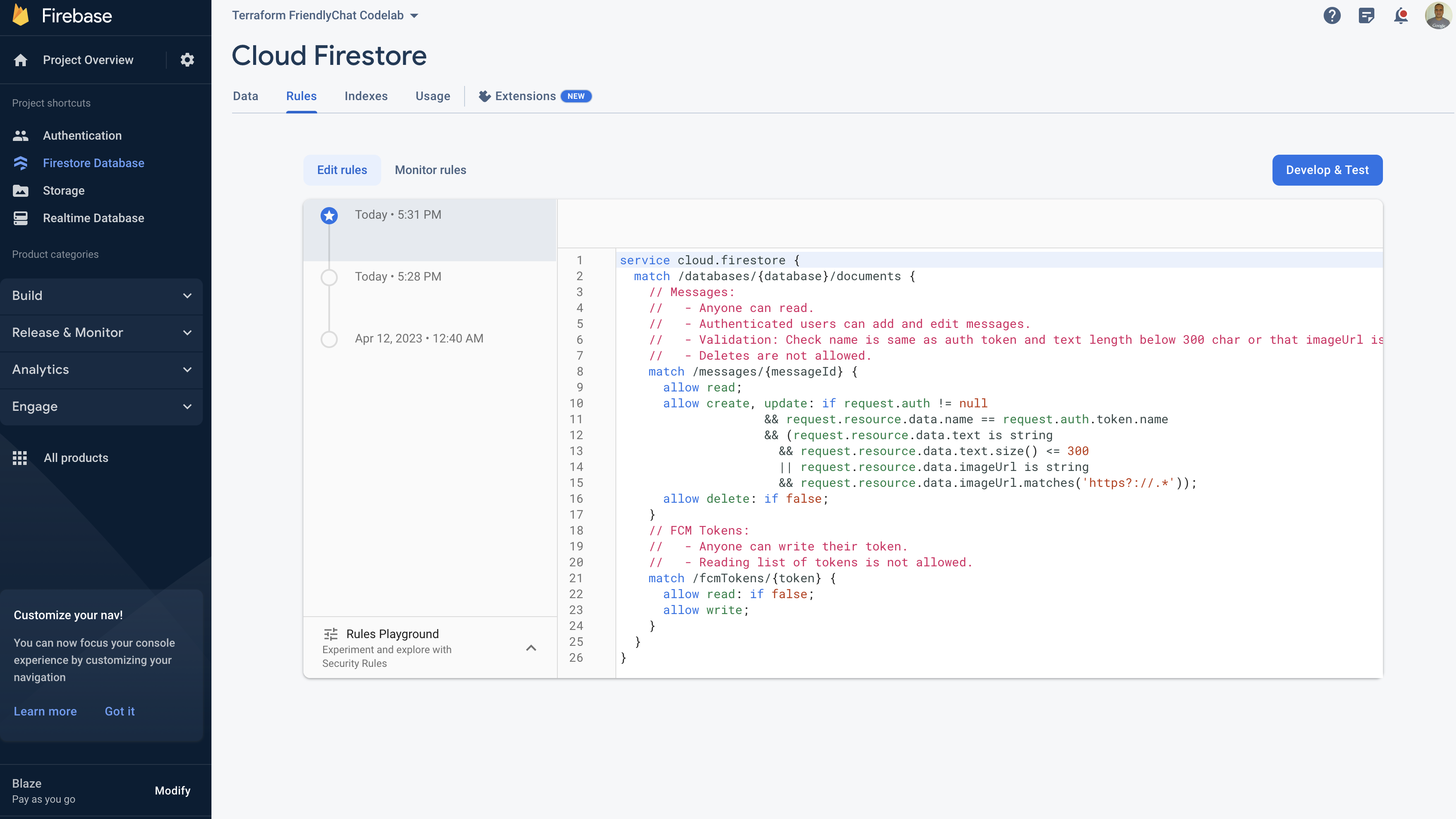Viewport: 1456px width, 819px height.
Task: Click the help question mark icon
Action: [1332, 16]
